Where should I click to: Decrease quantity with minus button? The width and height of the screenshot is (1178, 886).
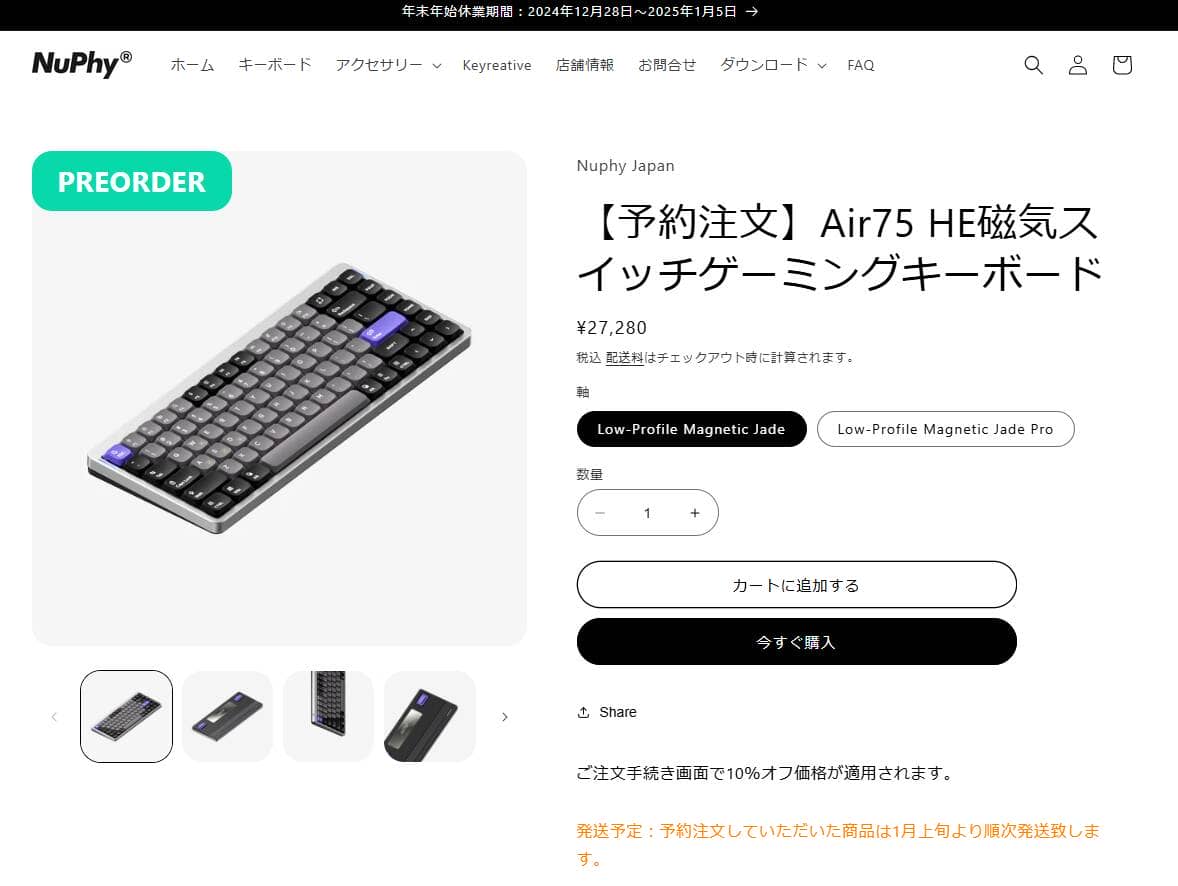(x=600, y=513)
